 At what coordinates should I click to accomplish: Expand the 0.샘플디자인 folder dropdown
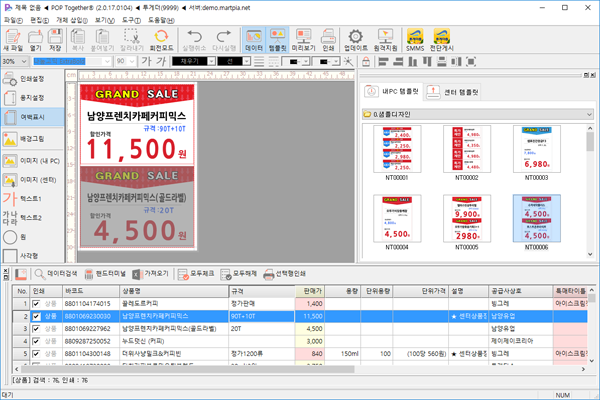point(589,114)
